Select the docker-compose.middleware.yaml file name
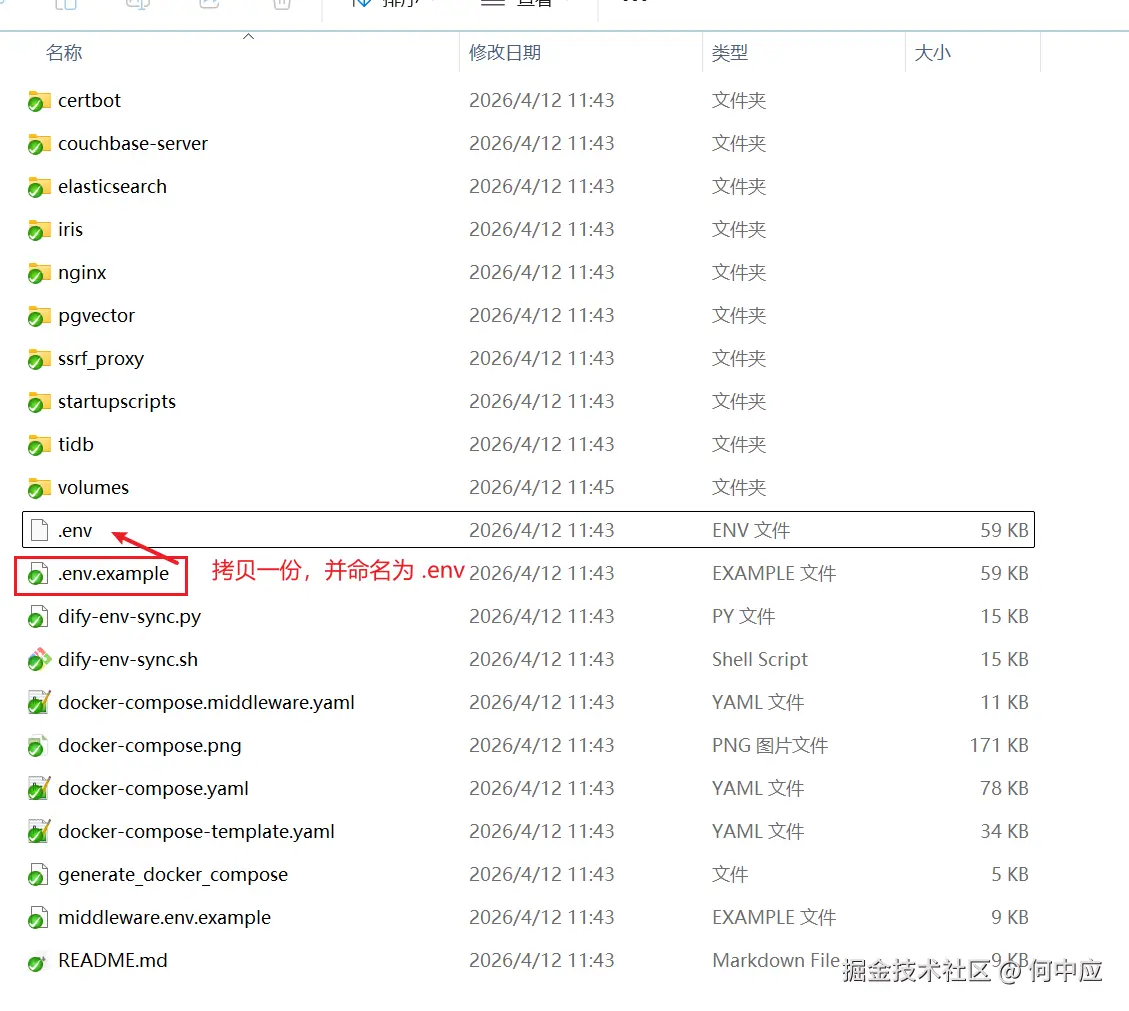 [206, 703]
